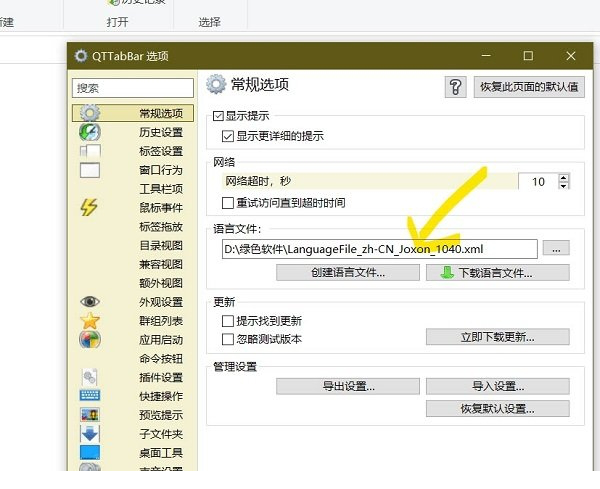
Task: Click 恢复此页面的默认值 button
Action: click(529, 87)
